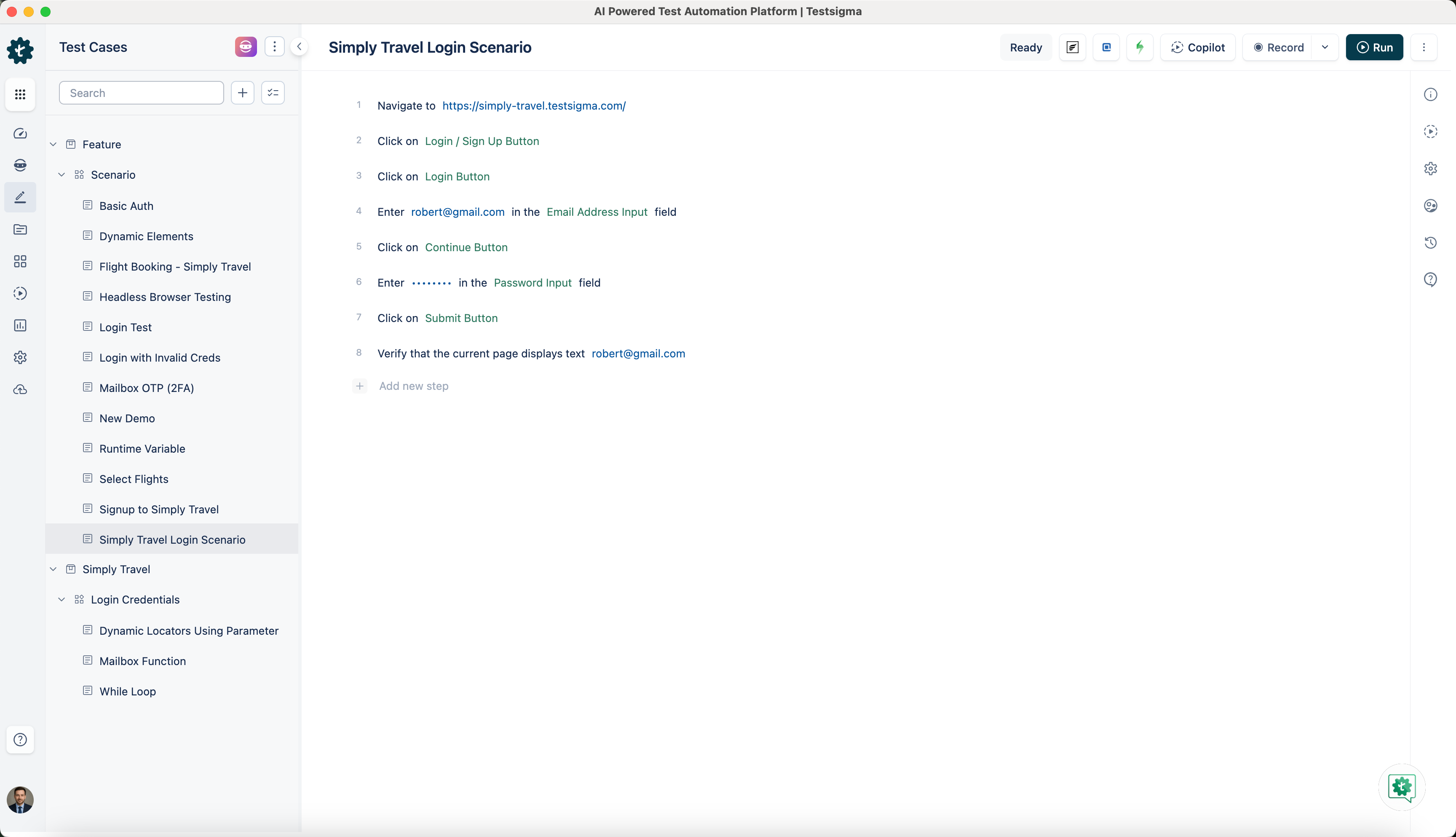The height and width of the screenshot is (837, 1456).
Task: Enable the lightning quick-actions toggle in toolbar
Action: click(1140, 47)
